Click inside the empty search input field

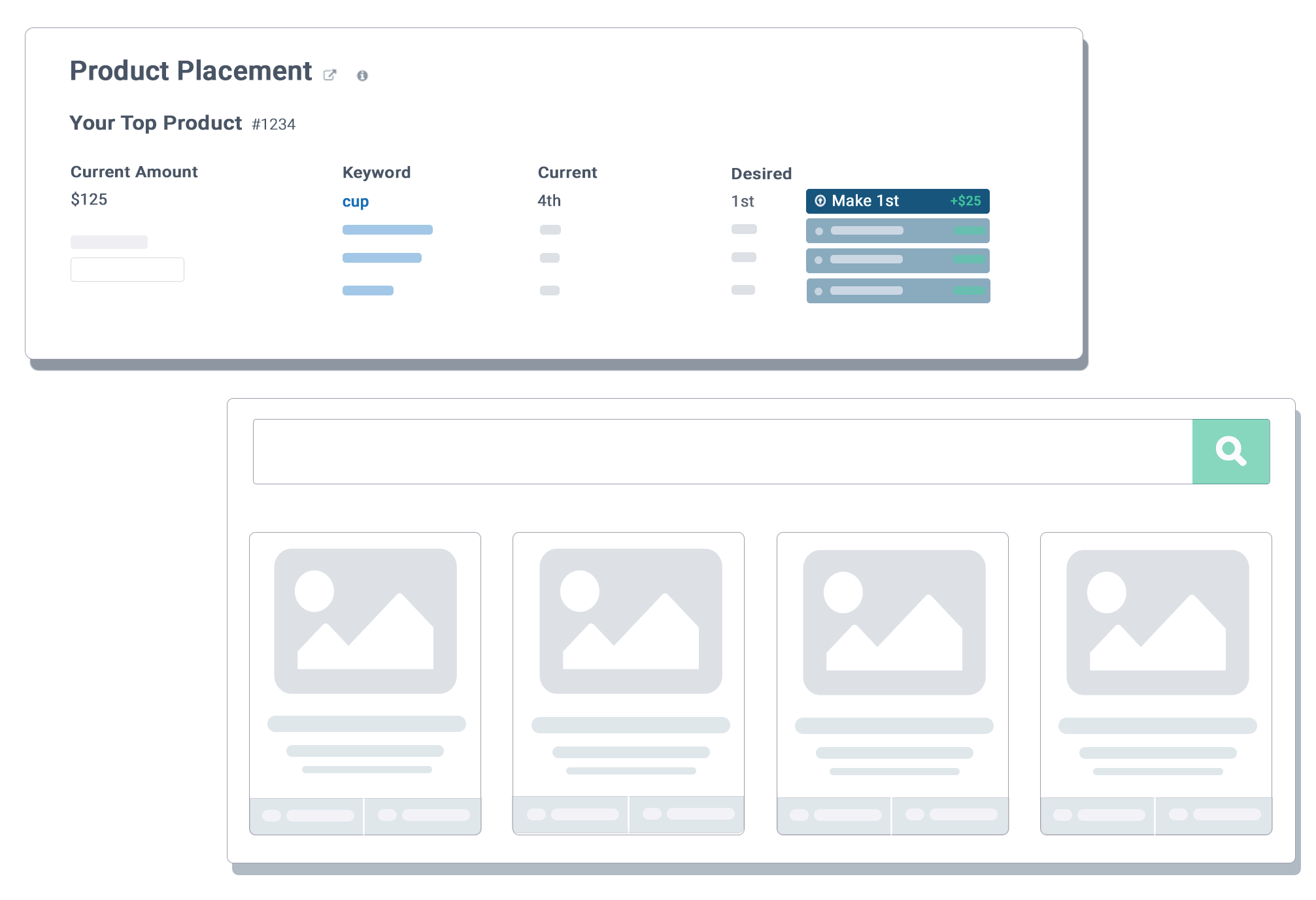(722, 452)
